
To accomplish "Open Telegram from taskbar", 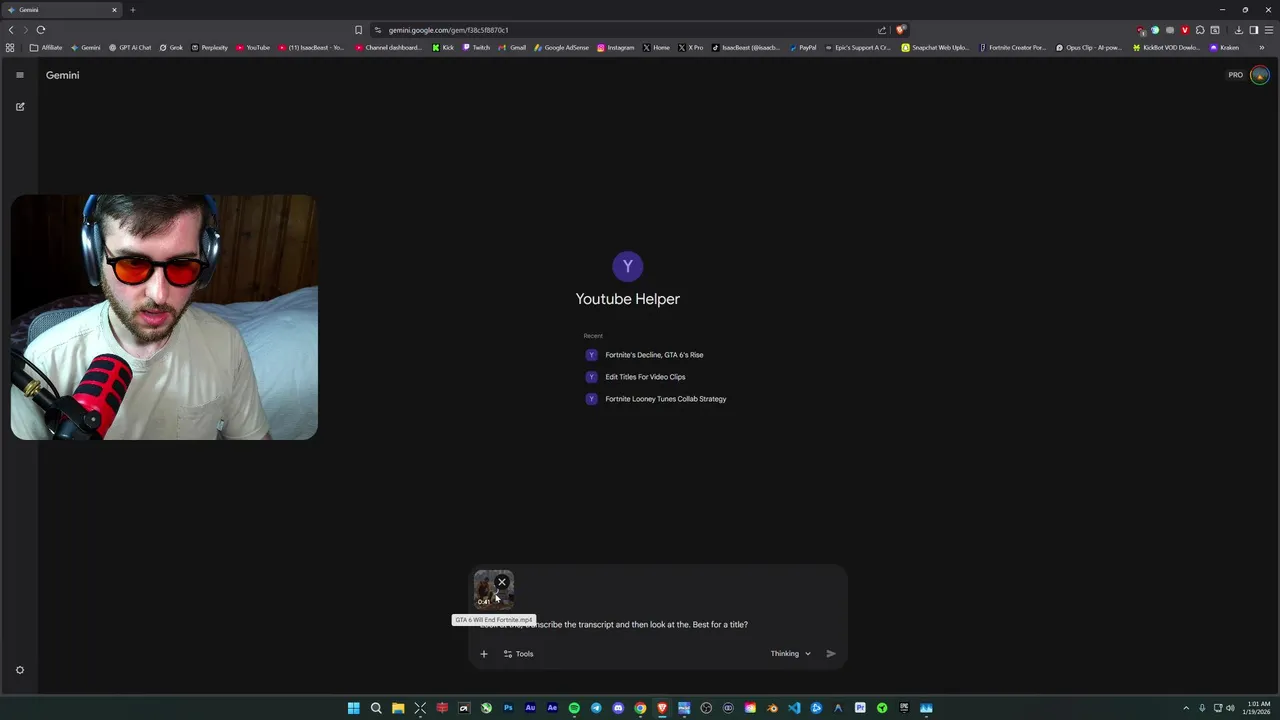I will [596, 708].
